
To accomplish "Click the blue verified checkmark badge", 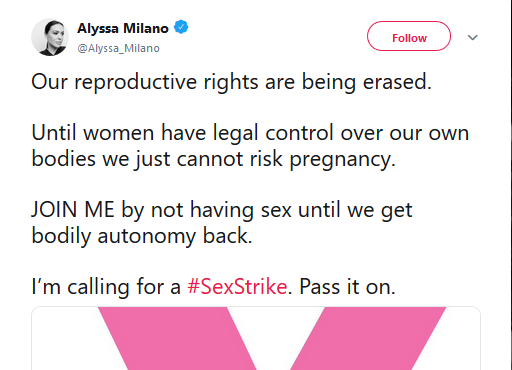I will 181,27.
